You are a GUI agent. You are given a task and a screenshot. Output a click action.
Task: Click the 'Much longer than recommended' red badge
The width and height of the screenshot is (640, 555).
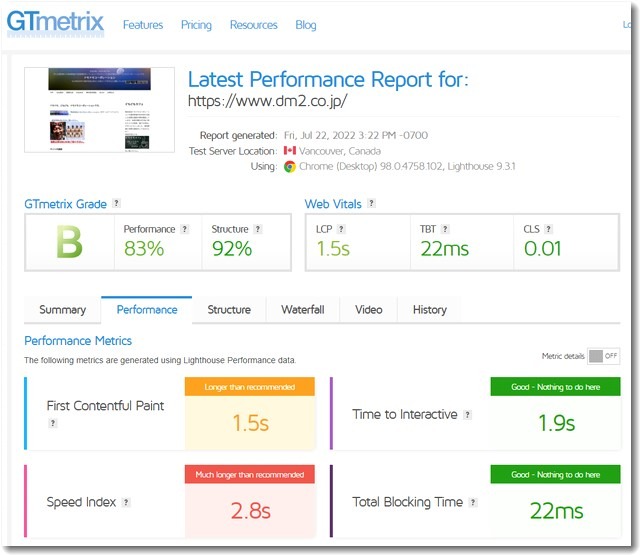point(250,475)
